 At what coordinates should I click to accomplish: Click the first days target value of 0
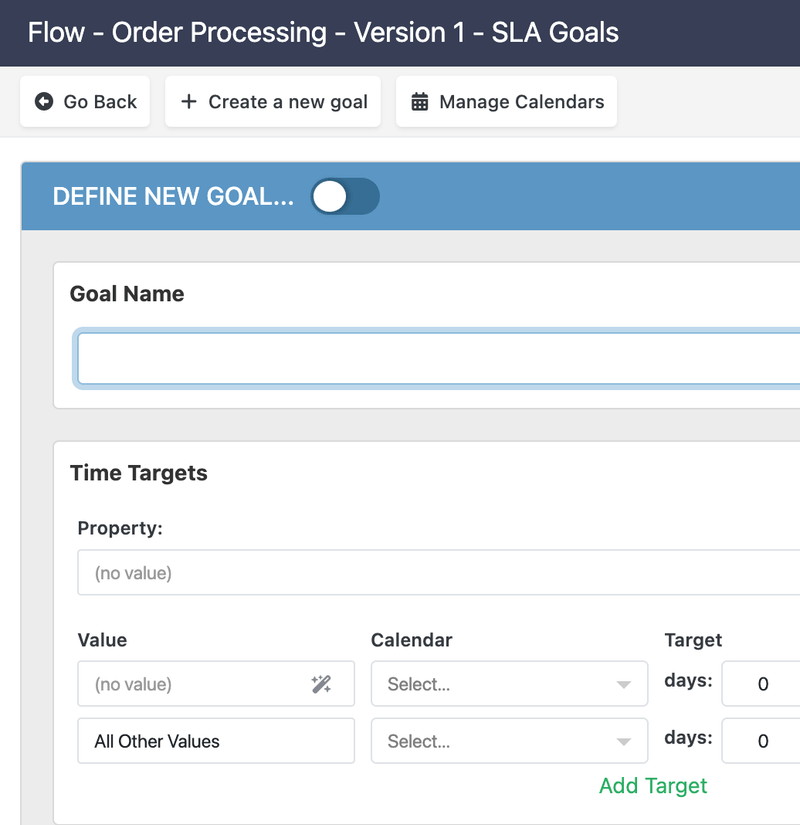click(x=761, y=684)
